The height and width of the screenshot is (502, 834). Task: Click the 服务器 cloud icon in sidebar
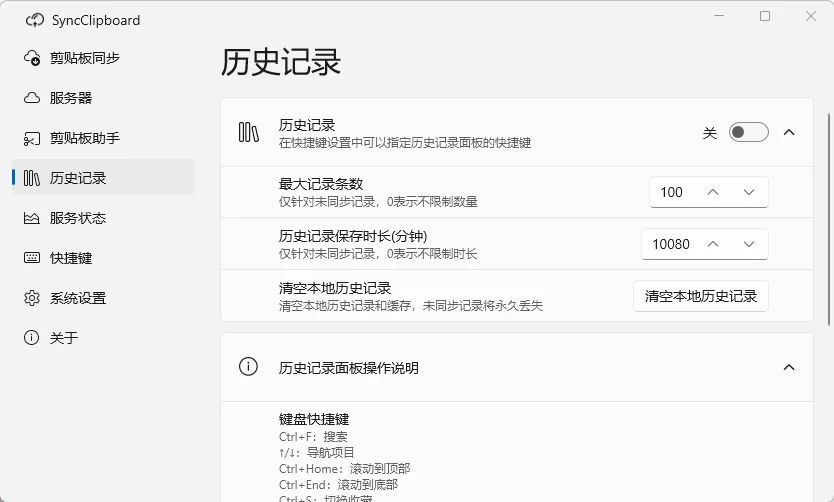pyautogui.click(x=32, y=98)
